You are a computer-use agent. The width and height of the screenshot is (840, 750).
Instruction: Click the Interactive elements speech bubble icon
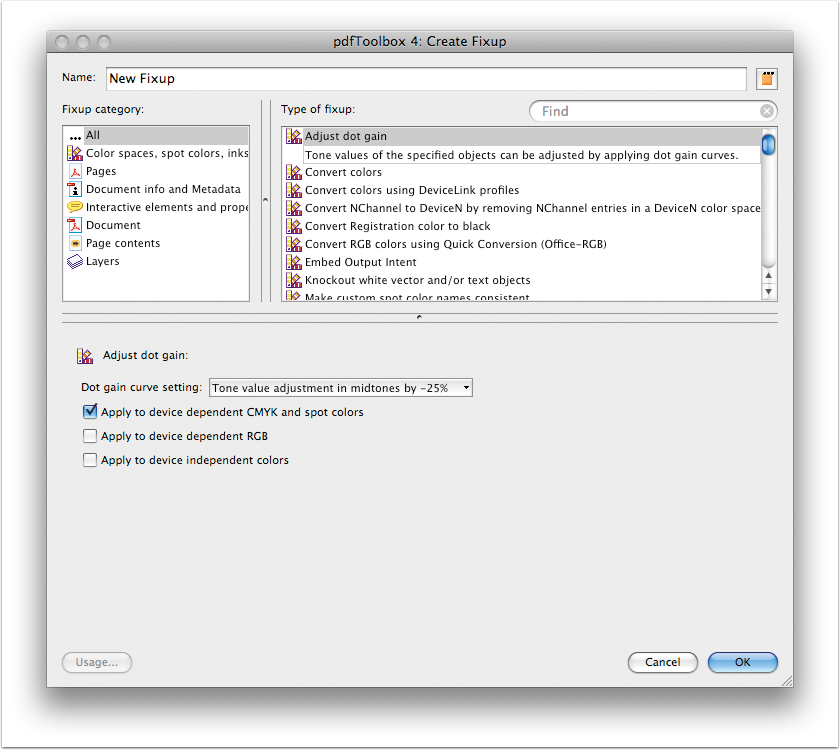coord(75,207)
